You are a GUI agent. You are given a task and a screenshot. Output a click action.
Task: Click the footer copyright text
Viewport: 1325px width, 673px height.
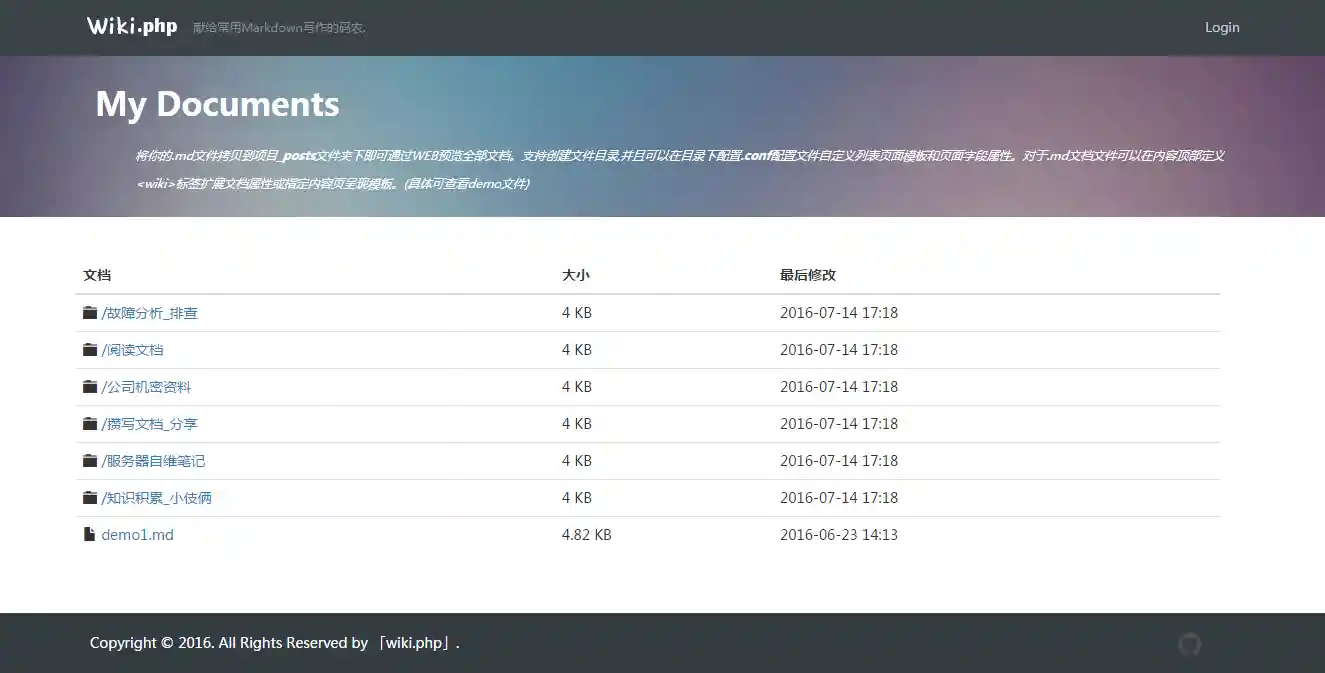275,643
